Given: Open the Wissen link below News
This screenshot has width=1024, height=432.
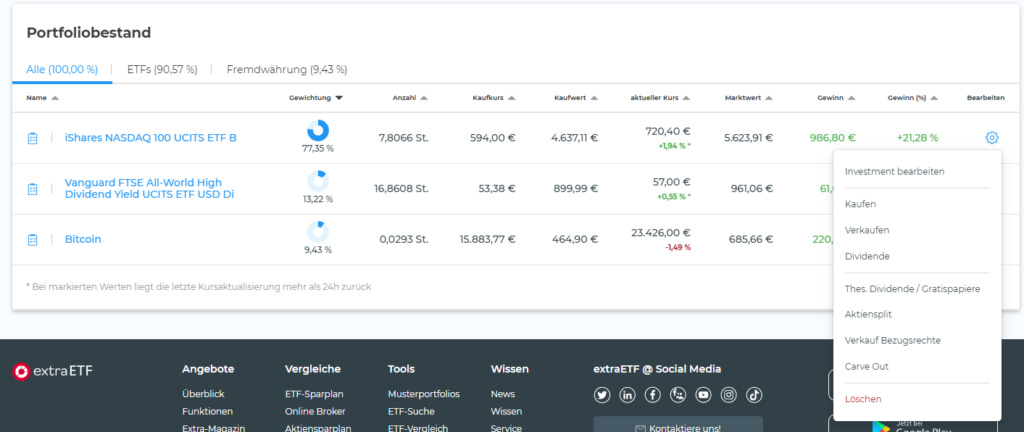Looking at the screenshot, I should pos(507,412).
